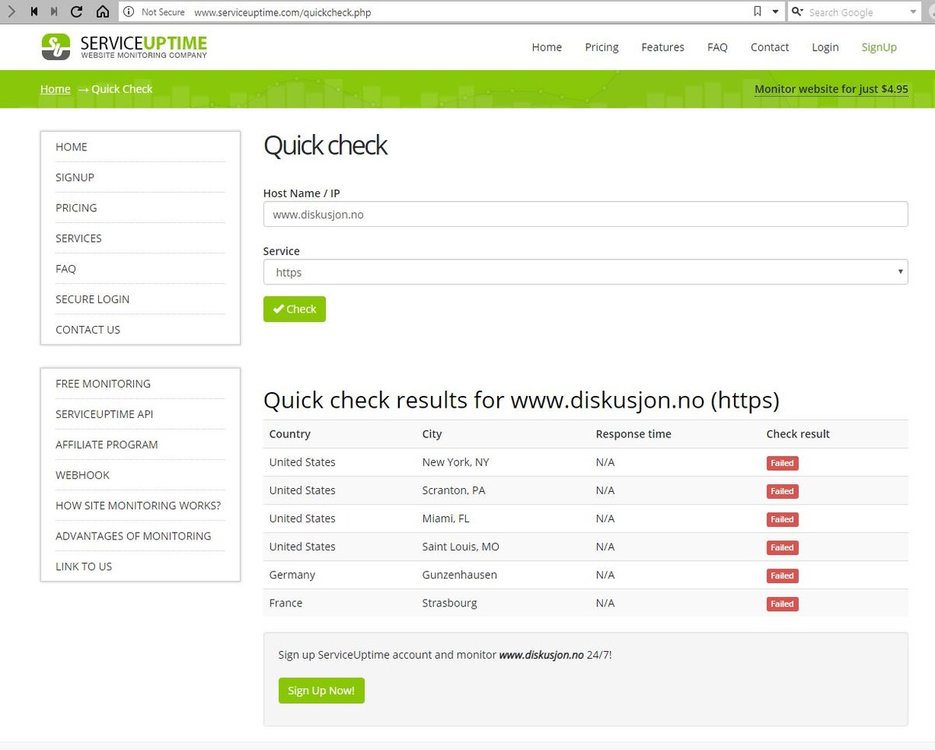Click the Germany country cell
The width and height of the screenshot is (935, 750).
[x=292, y=575]
